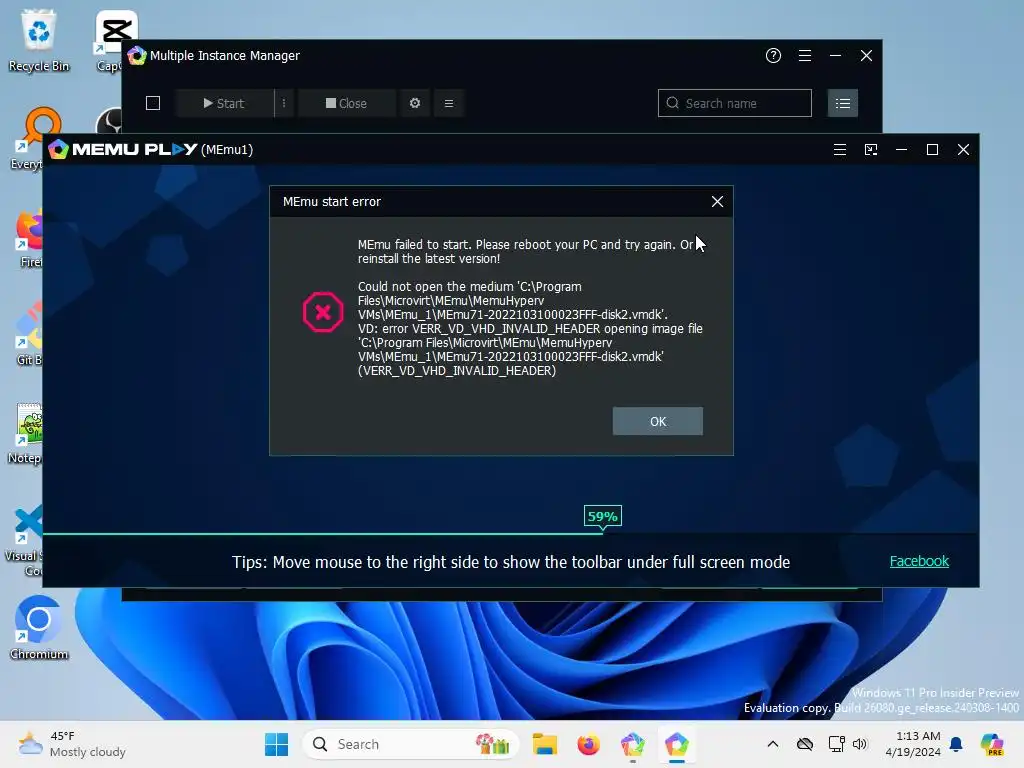Image resolution: width=1024 pixels, height=768 pixels.
Task: Open Copilot preview icon on taskbar
Action: (992, 744)
